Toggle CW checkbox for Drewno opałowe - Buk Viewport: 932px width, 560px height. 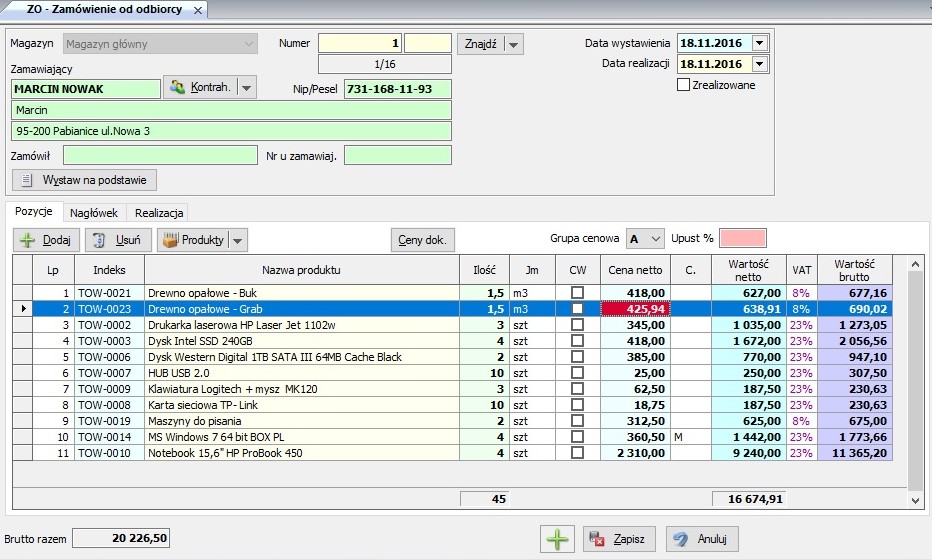tap(577, 292)
